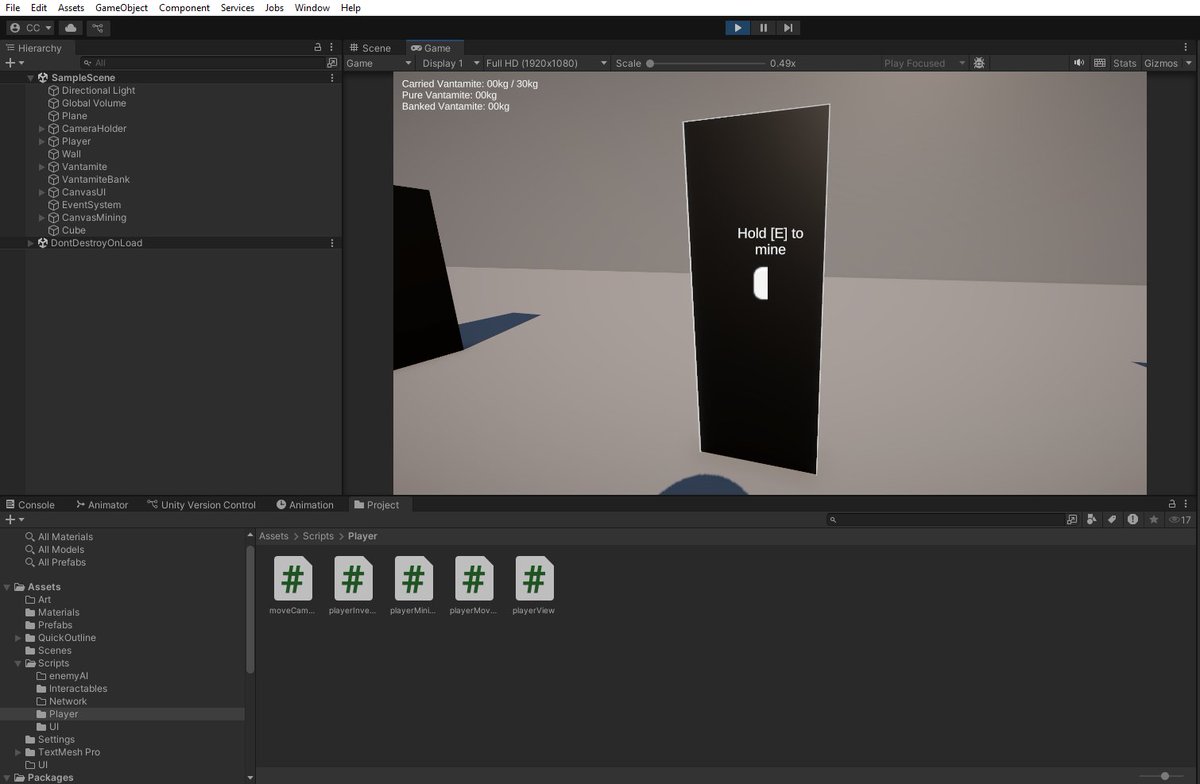Expand DontDestroyOnLoad scene
1200x784 pixels.
[30, 243]
